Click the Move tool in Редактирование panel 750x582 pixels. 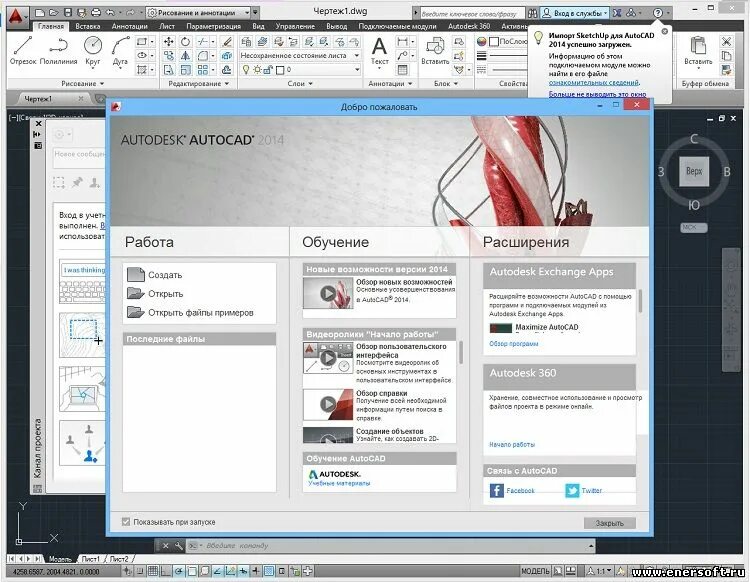pos(168,42)
